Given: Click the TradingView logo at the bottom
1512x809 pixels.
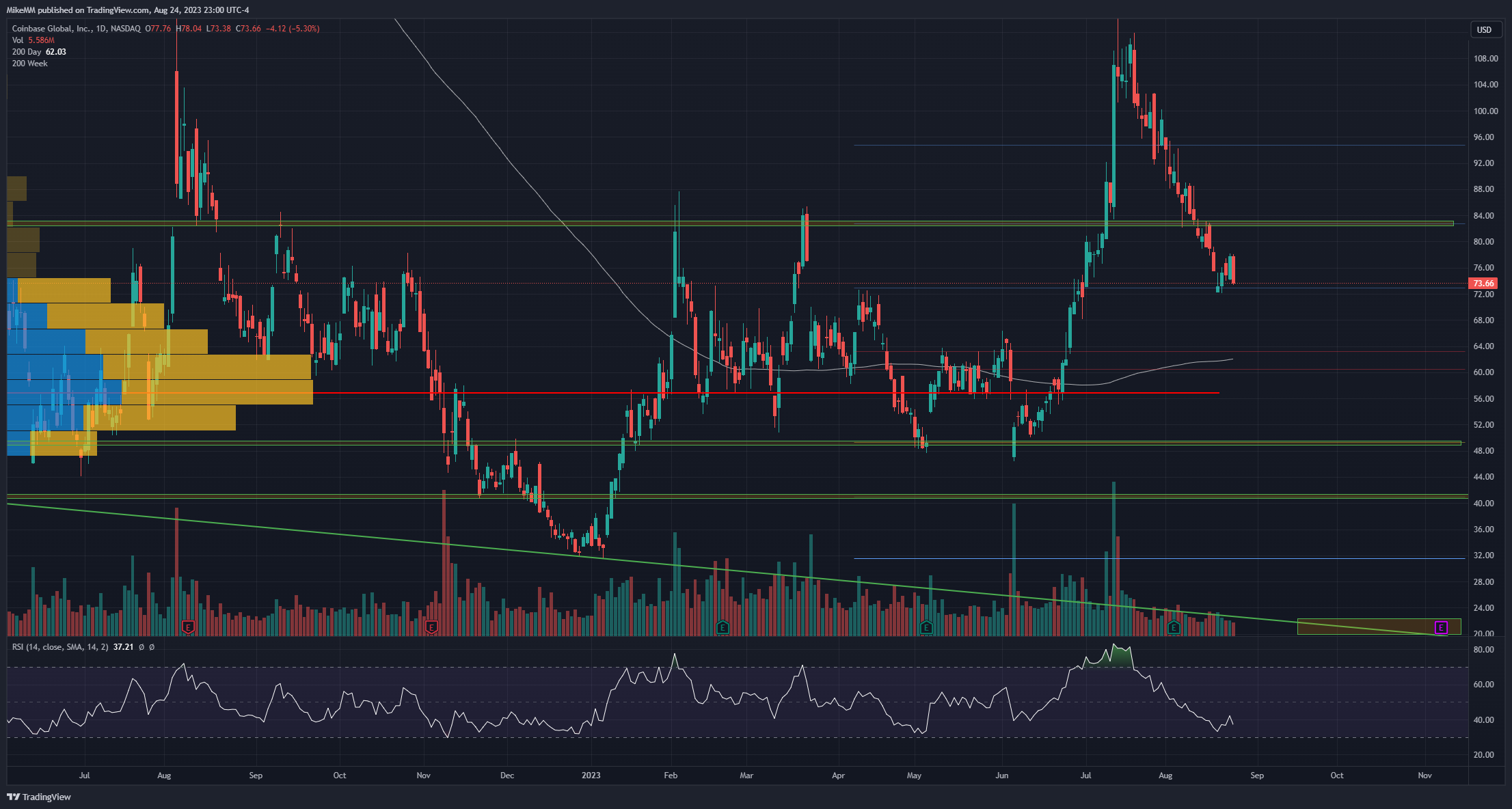Looking at the screenshot, I should pos(39,797).
